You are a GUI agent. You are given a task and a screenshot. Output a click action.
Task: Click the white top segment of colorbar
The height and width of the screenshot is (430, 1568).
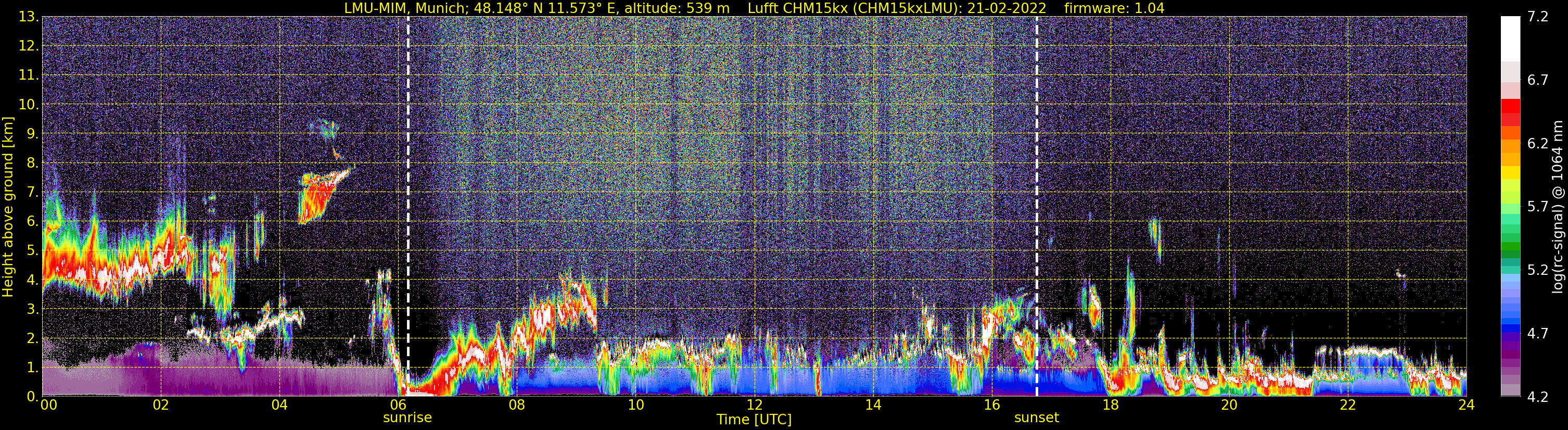[x=1510, y=39]
